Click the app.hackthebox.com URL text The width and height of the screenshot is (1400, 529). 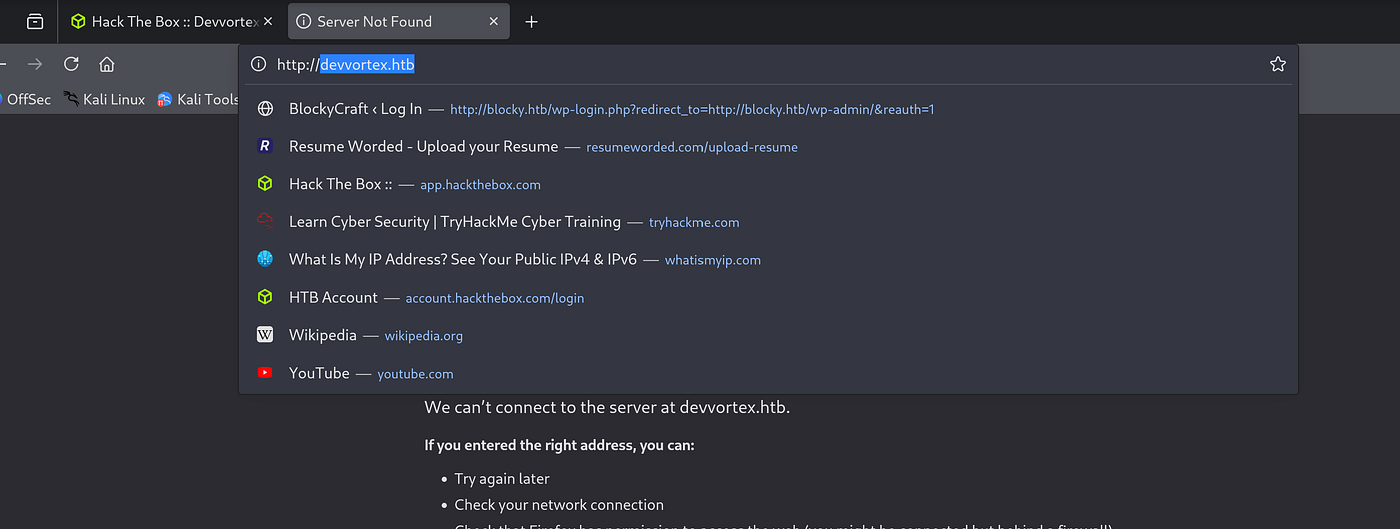coord(480,185)
